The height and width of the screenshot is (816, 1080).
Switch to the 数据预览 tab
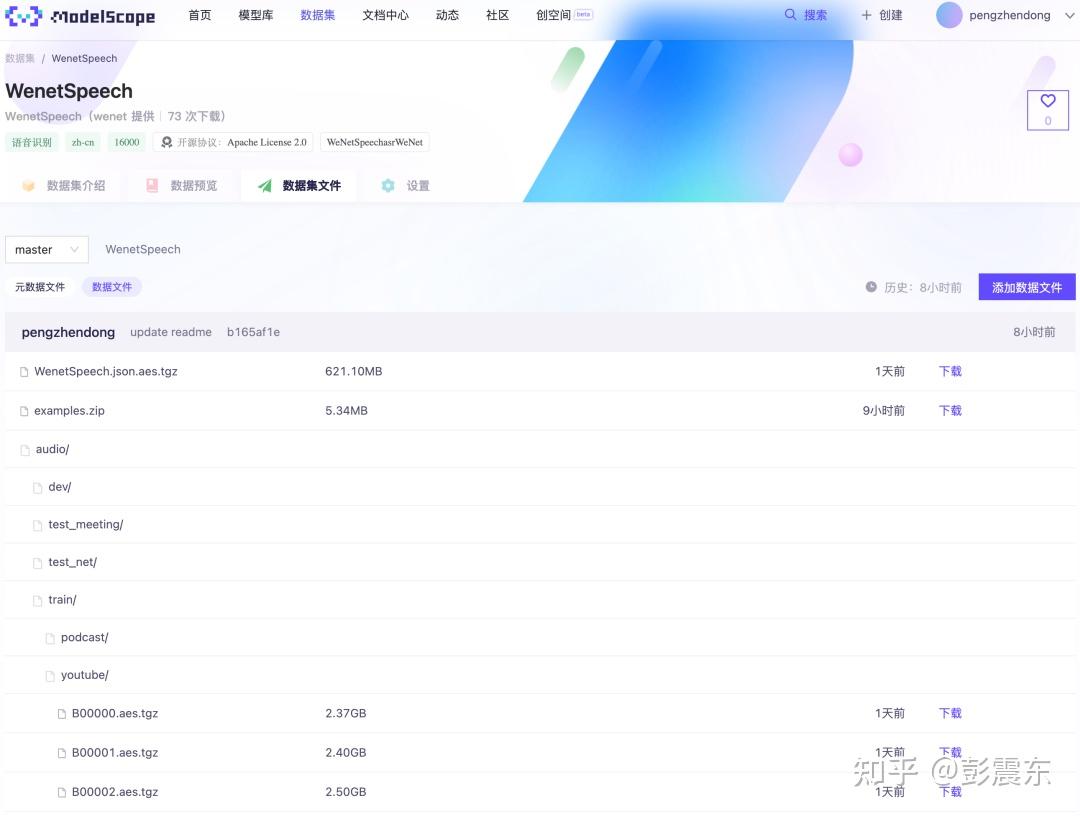coord(182,185)
